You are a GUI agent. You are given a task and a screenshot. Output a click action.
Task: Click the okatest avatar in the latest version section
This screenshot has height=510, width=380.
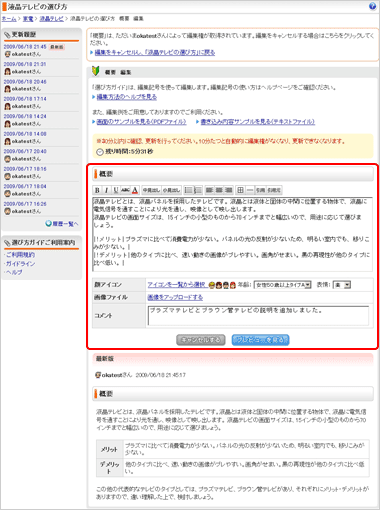coord(98,375)
